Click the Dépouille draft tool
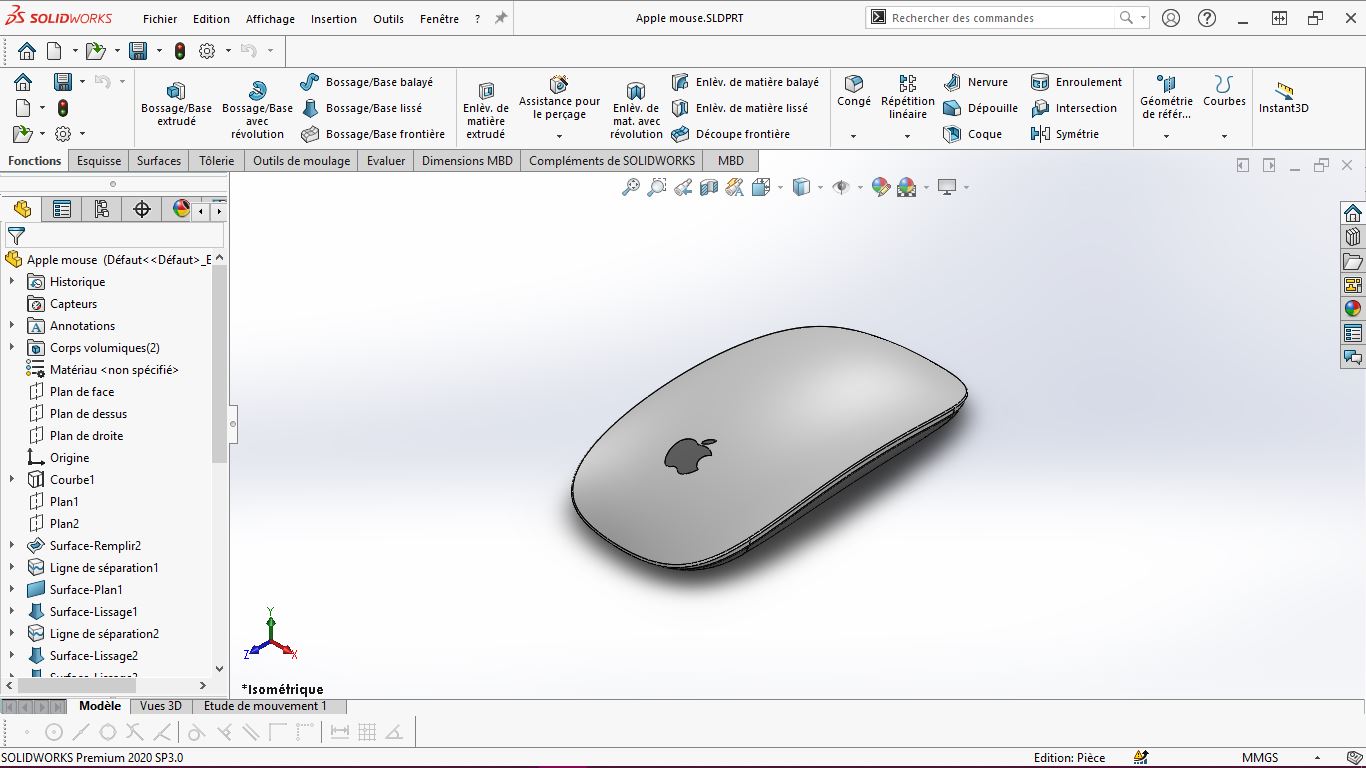1366x768 pixels. coord(980,108)
